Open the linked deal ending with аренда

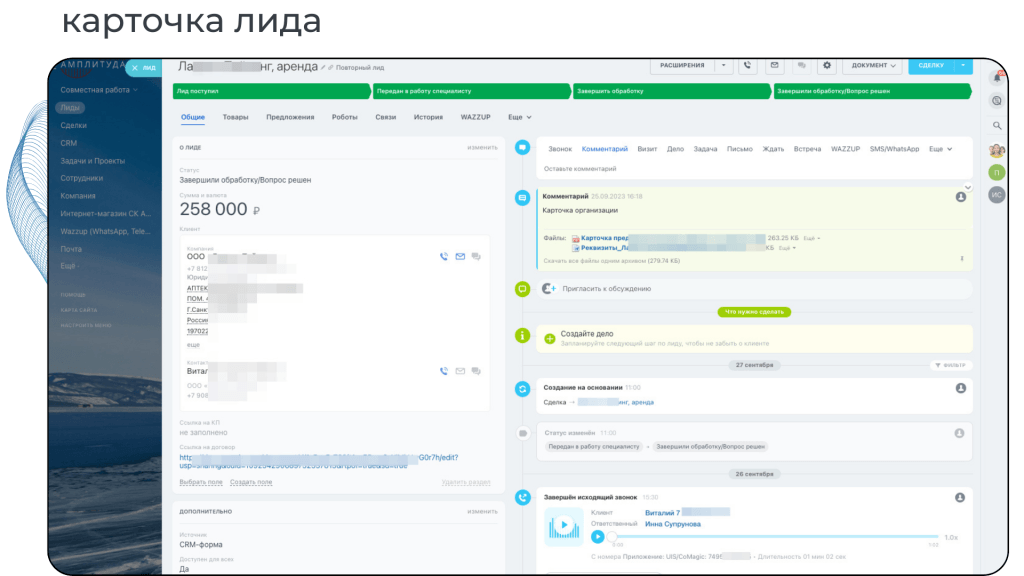pos(615,402)
